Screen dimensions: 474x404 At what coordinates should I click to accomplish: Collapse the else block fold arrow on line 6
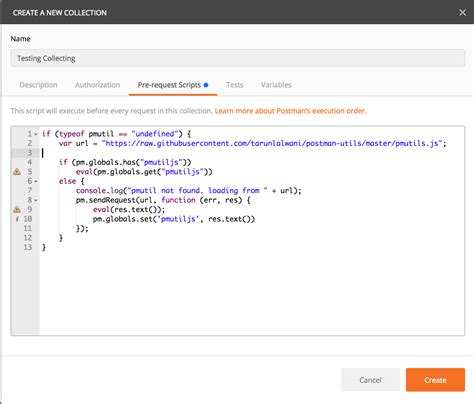(36, 182)
